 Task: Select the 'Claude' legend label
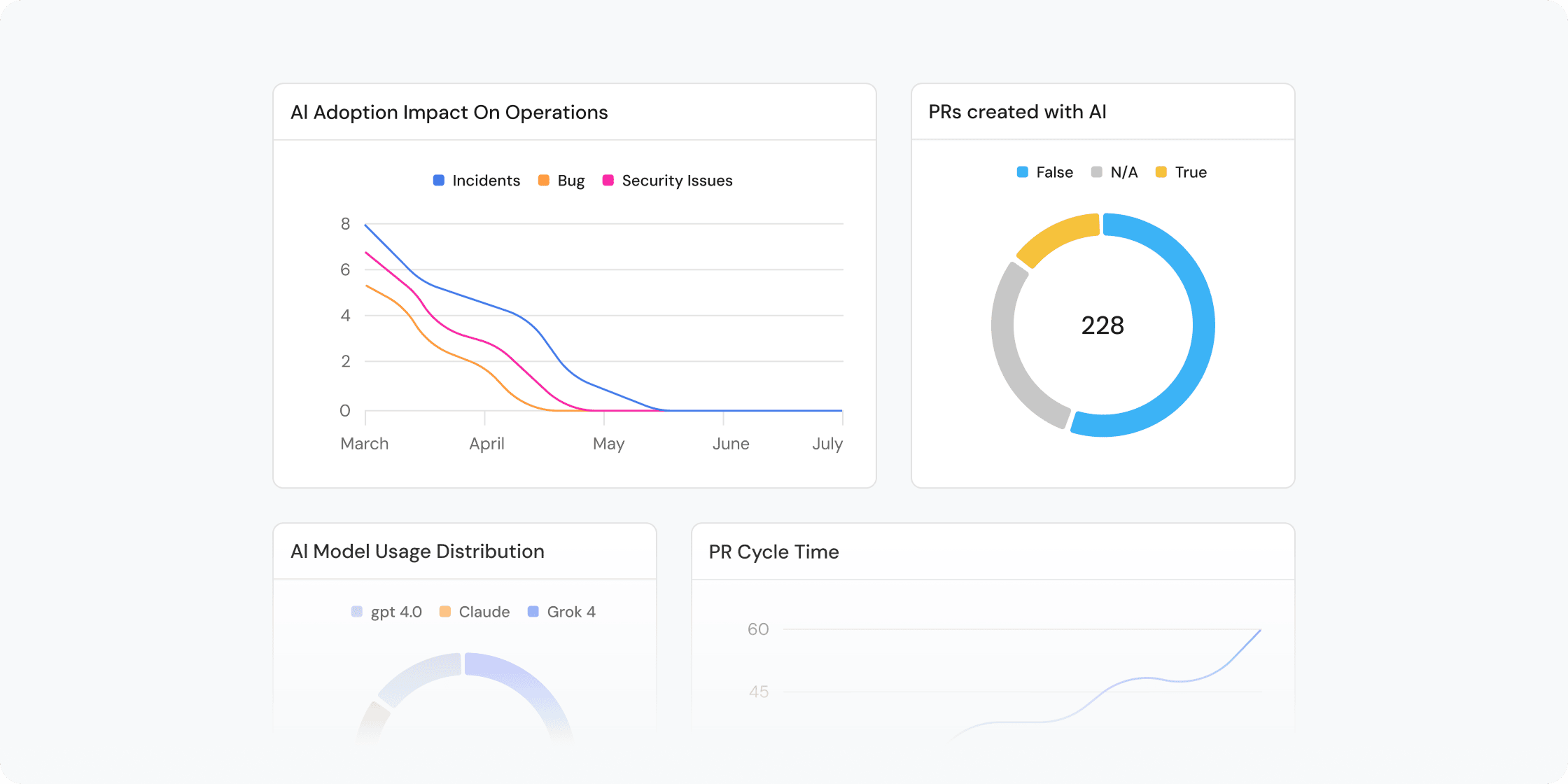(484, 612)
